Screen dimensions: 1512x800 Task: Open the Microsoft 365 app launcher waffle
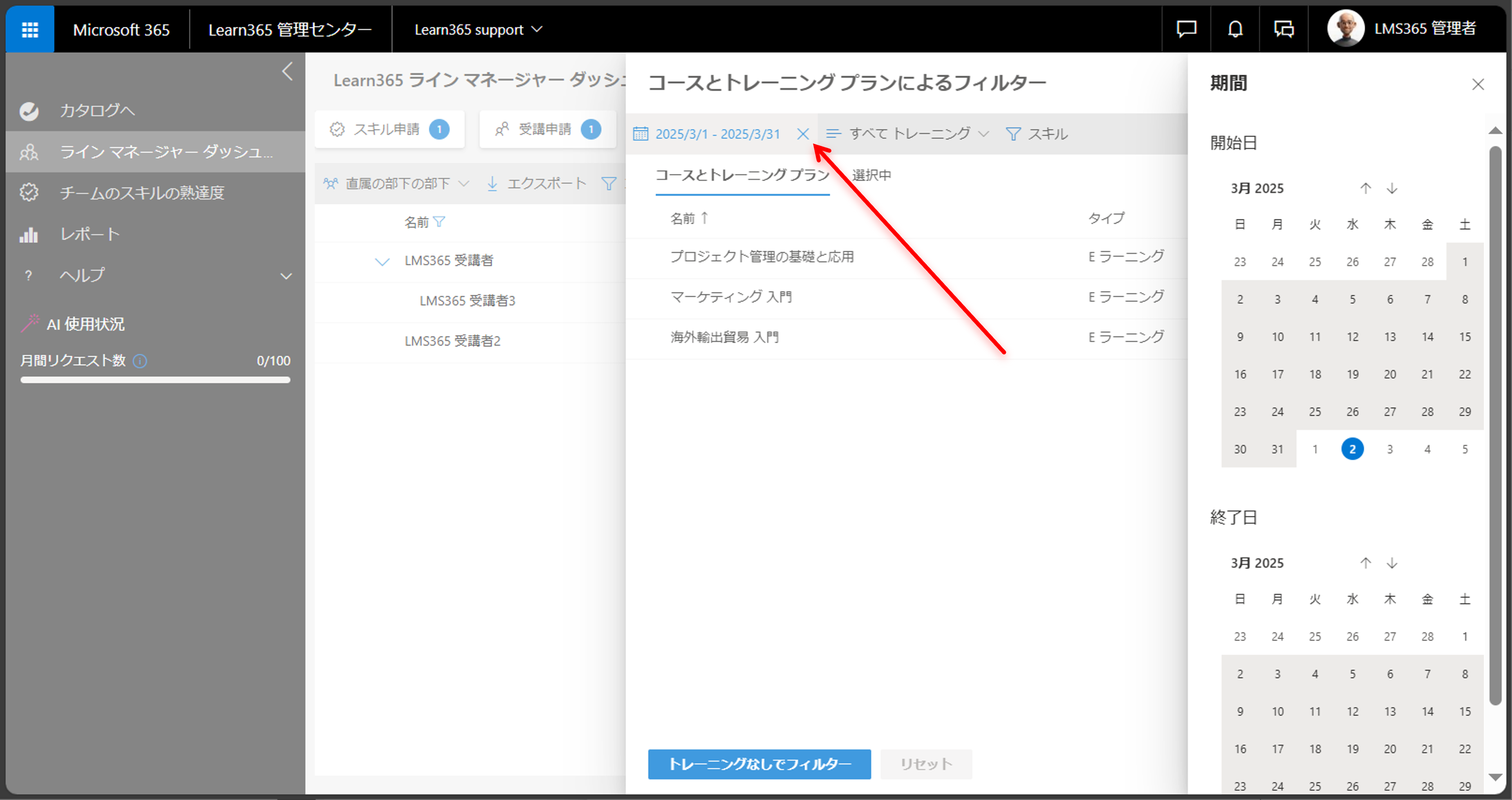tap(30, 29)
